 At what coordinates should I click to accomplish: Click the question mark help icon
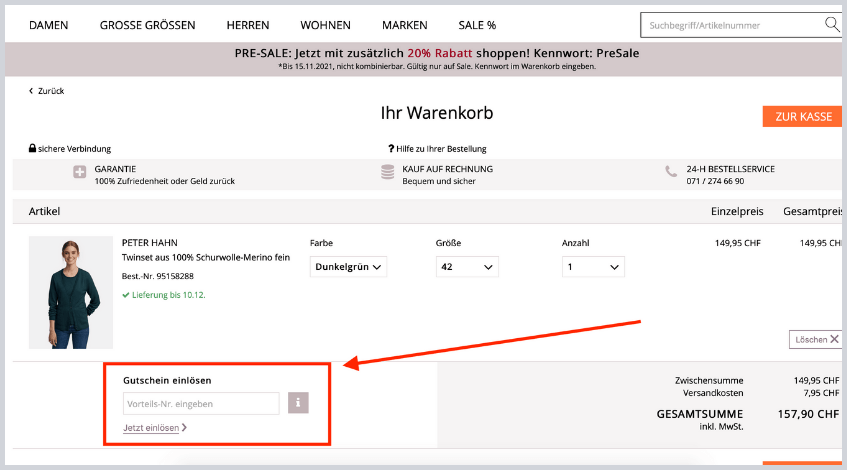click(x=391, y=149)
